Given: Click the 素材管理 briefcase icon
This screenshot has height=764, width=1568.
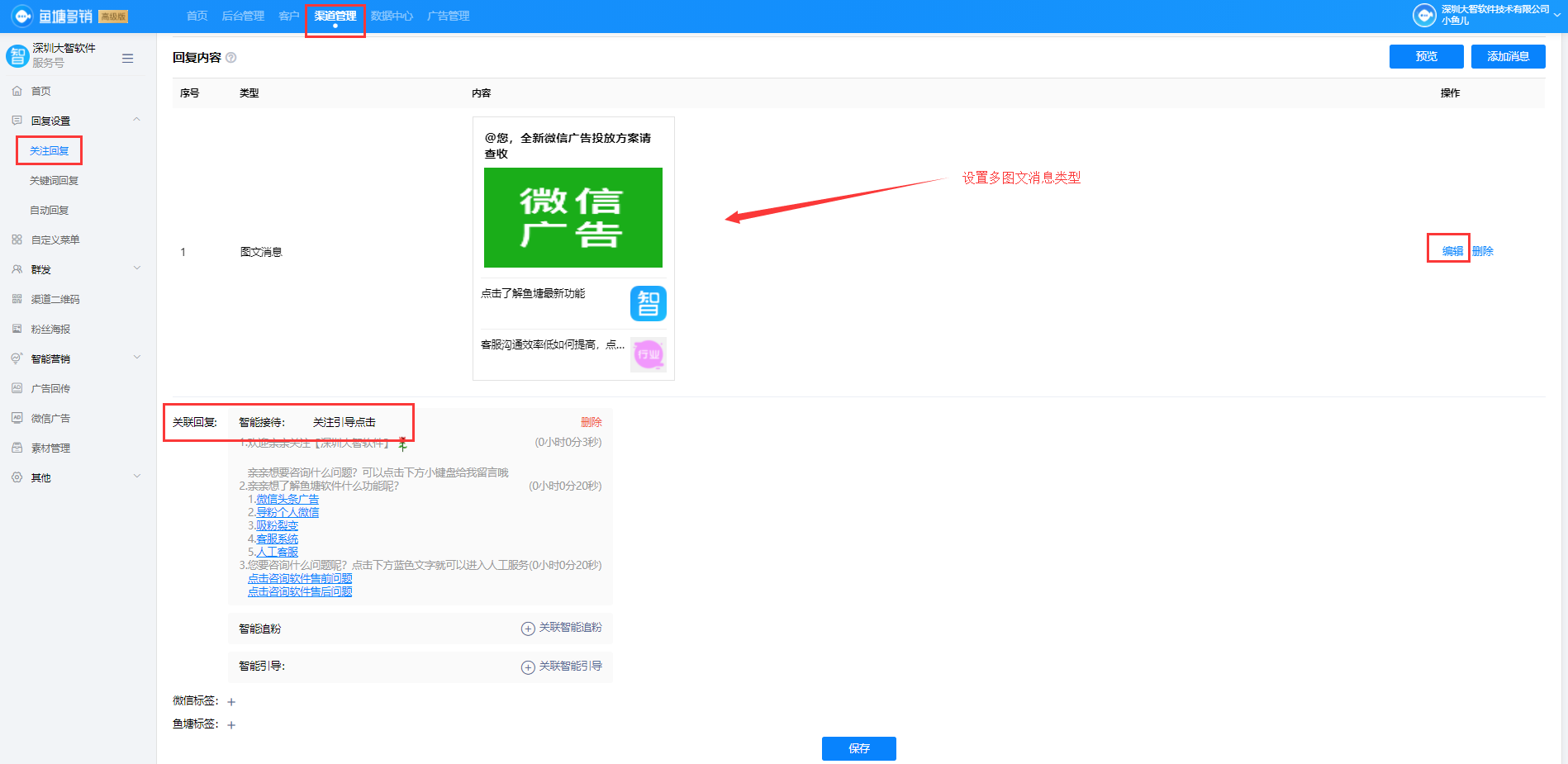Looking at the screenshot, I should point(17,448).
